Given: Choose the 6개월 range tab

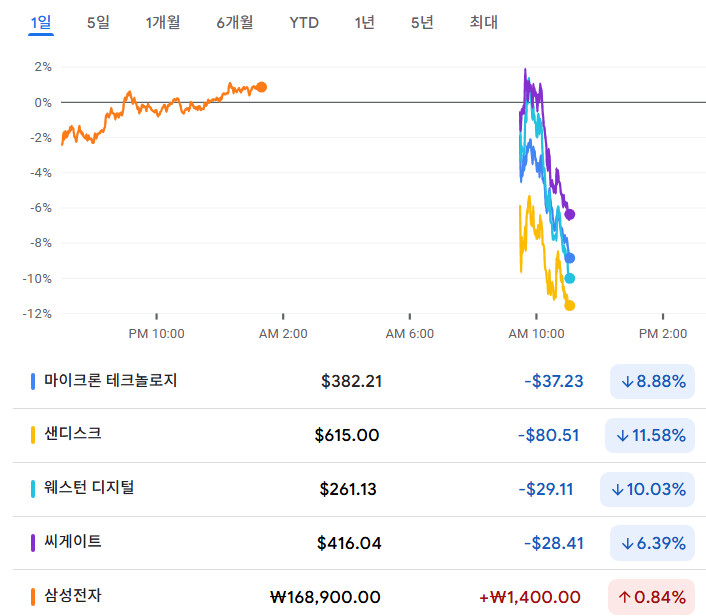Looking at the screenshot, I should (x=235, y=23).
